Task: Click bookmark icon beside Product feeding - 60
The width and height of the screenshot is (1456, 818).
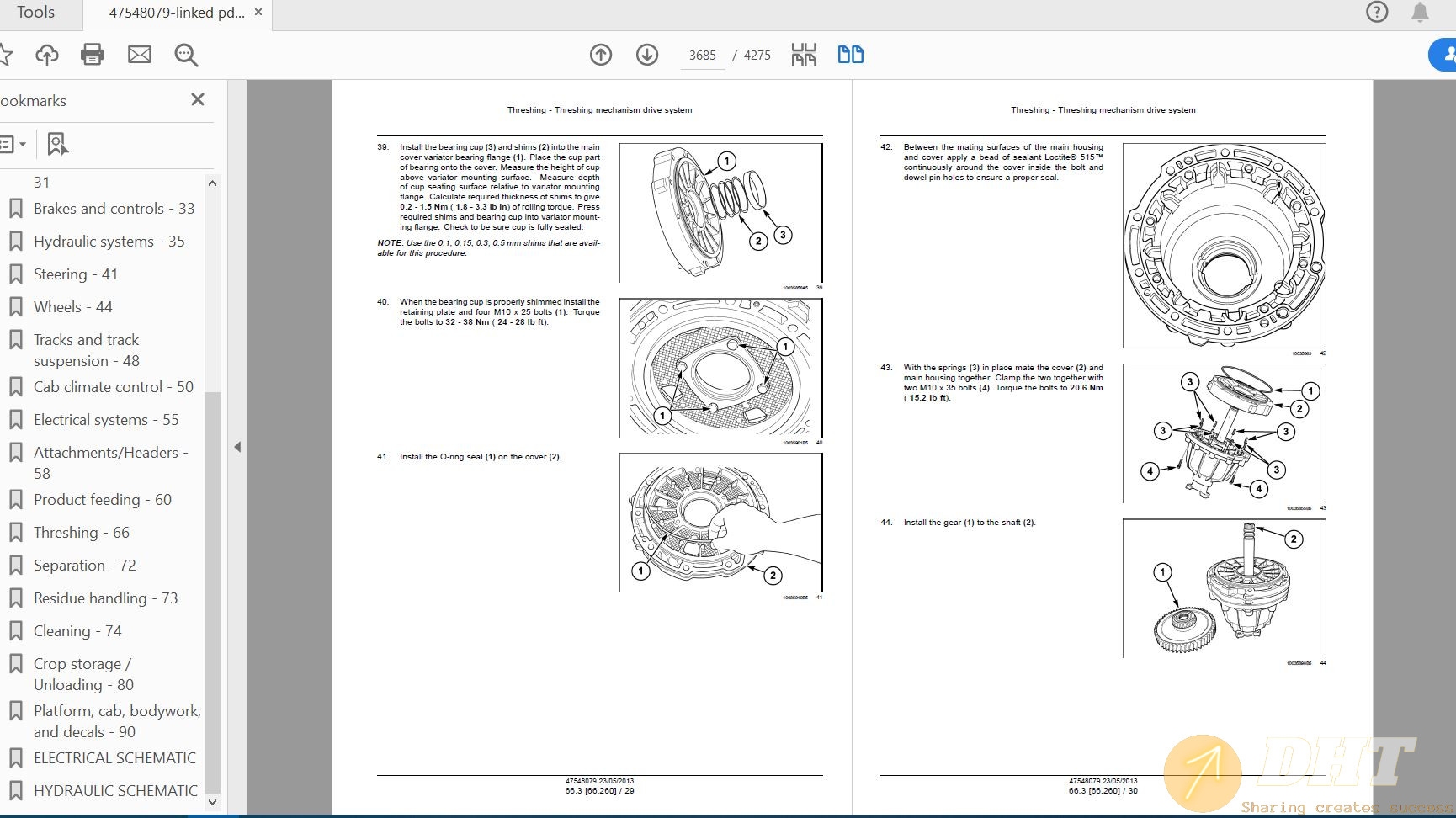Action: (15, 500)
